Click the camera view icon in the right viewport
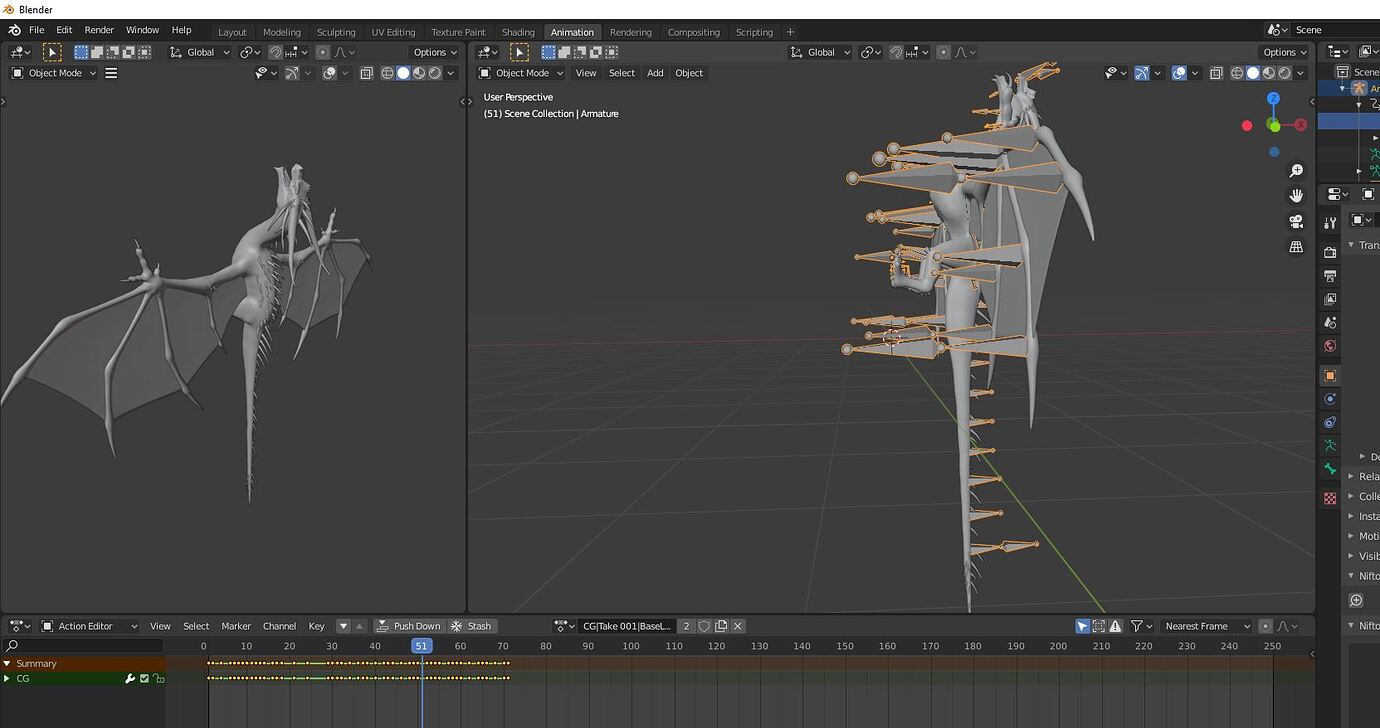 coord(1296,221)
